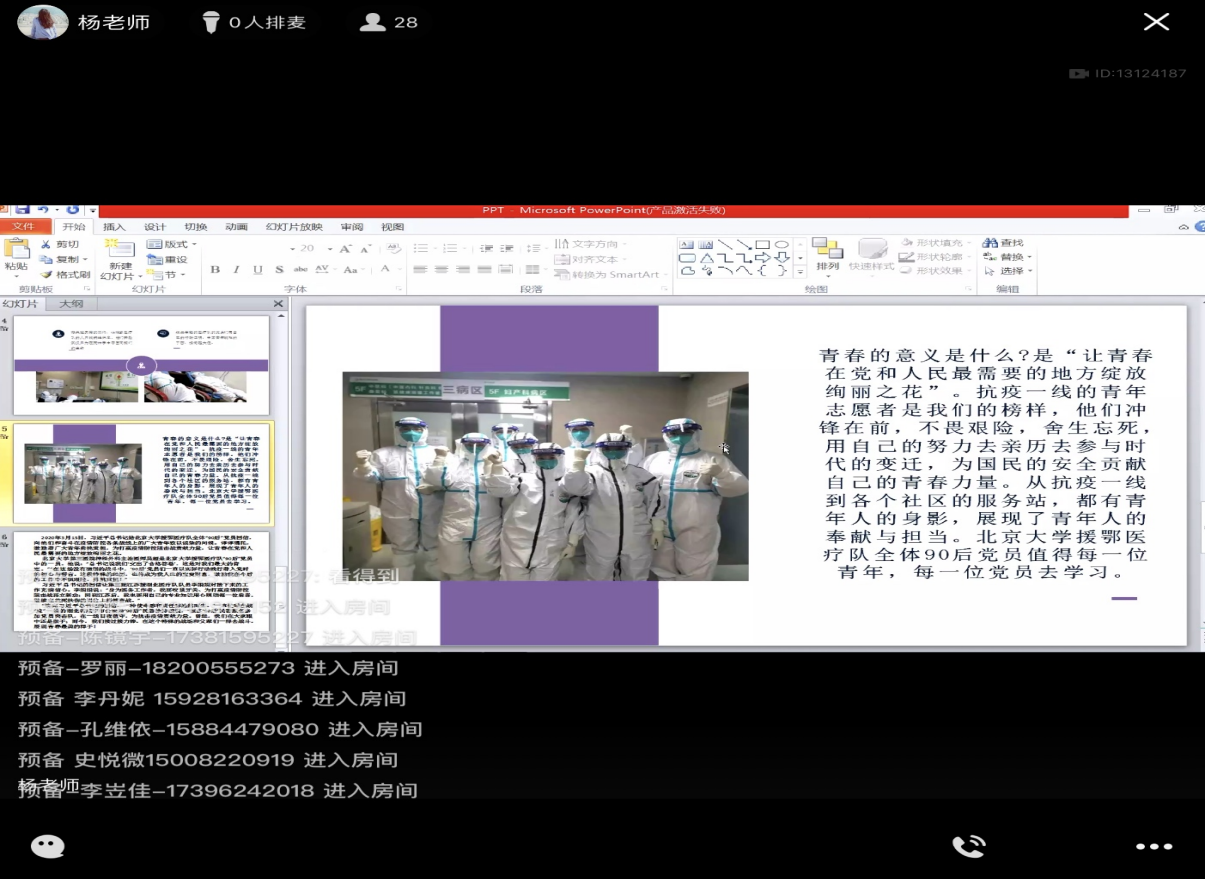
Task: Click the Reset (重设) button
Action: pyautogui.click(x=168, y=259)
